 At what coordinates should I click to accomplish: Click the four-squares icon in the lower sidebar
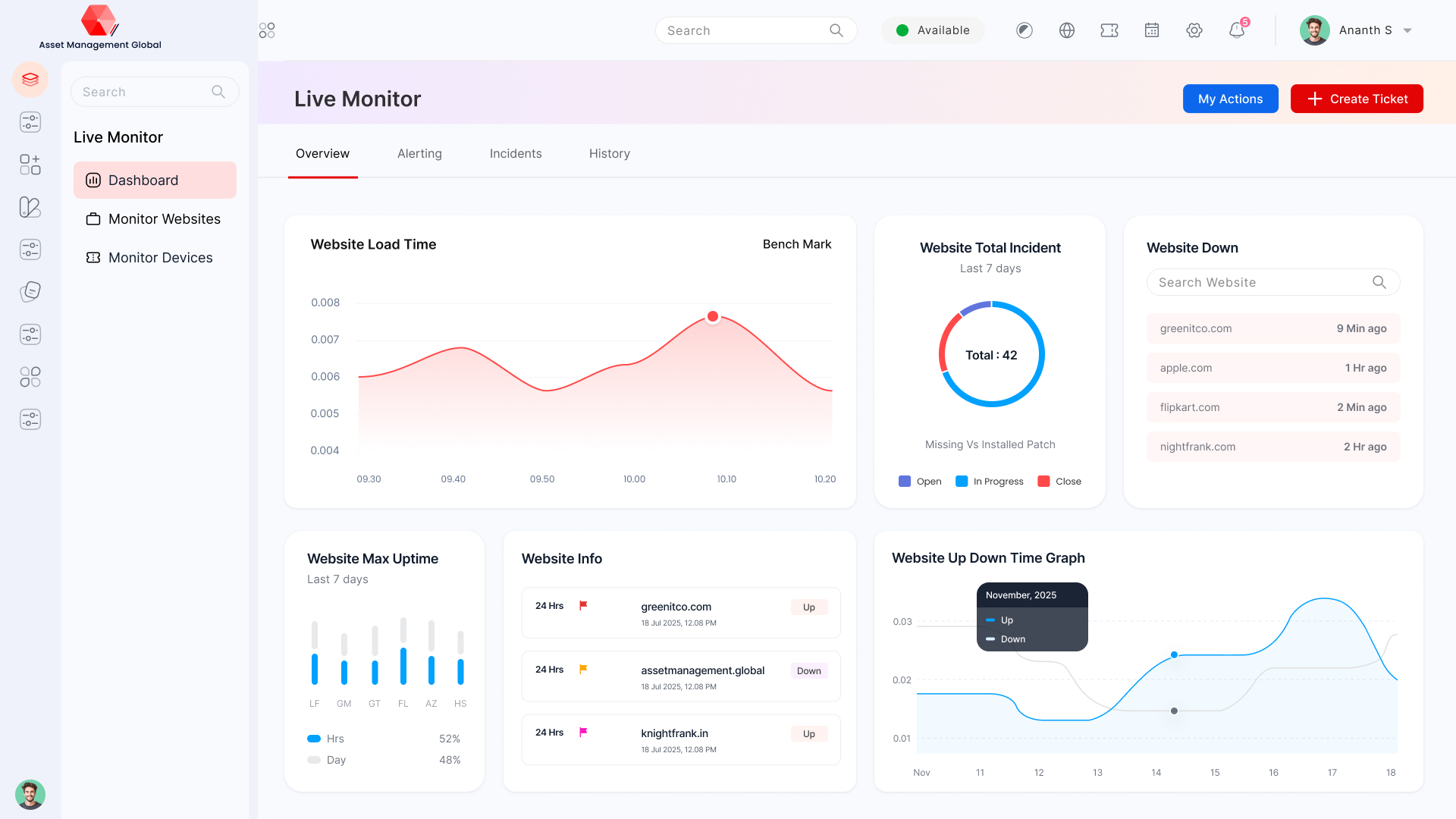coord(30,377)
